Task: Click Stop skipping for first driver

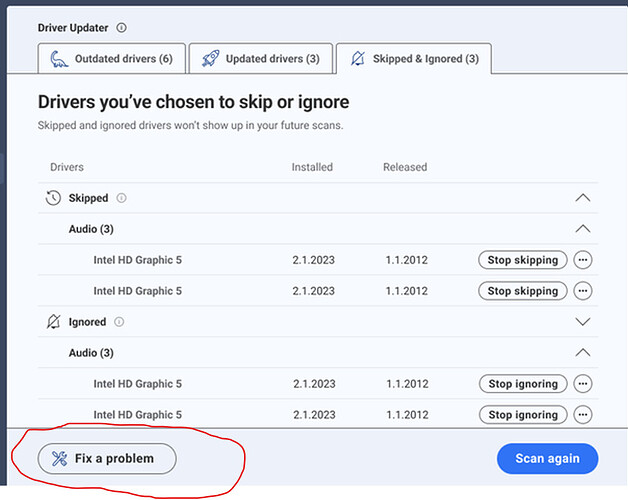Action: pyautogui.click(x=523, y=260)
